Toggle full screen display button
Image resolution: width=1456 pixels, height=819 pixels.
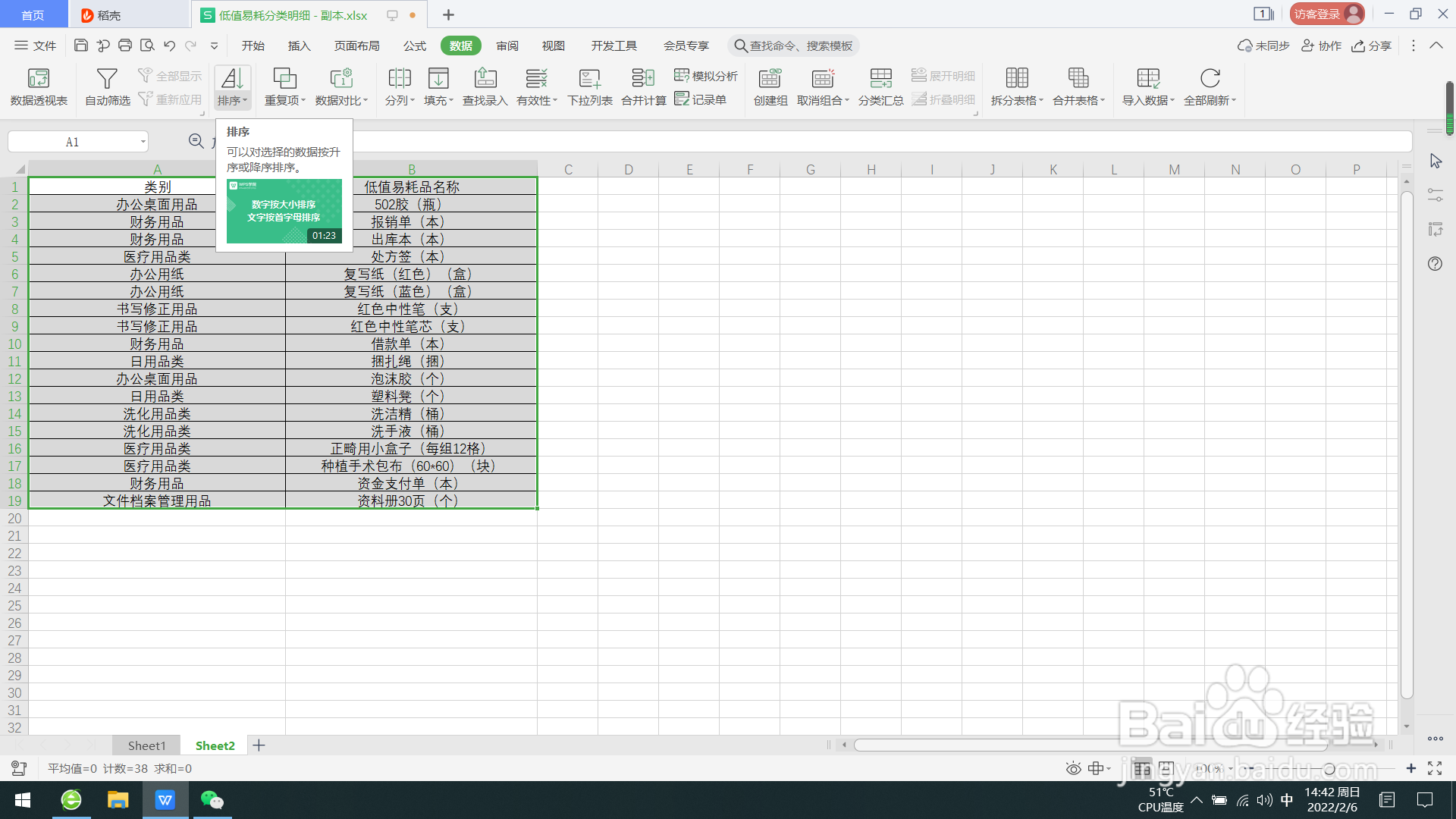[1435, 768]
